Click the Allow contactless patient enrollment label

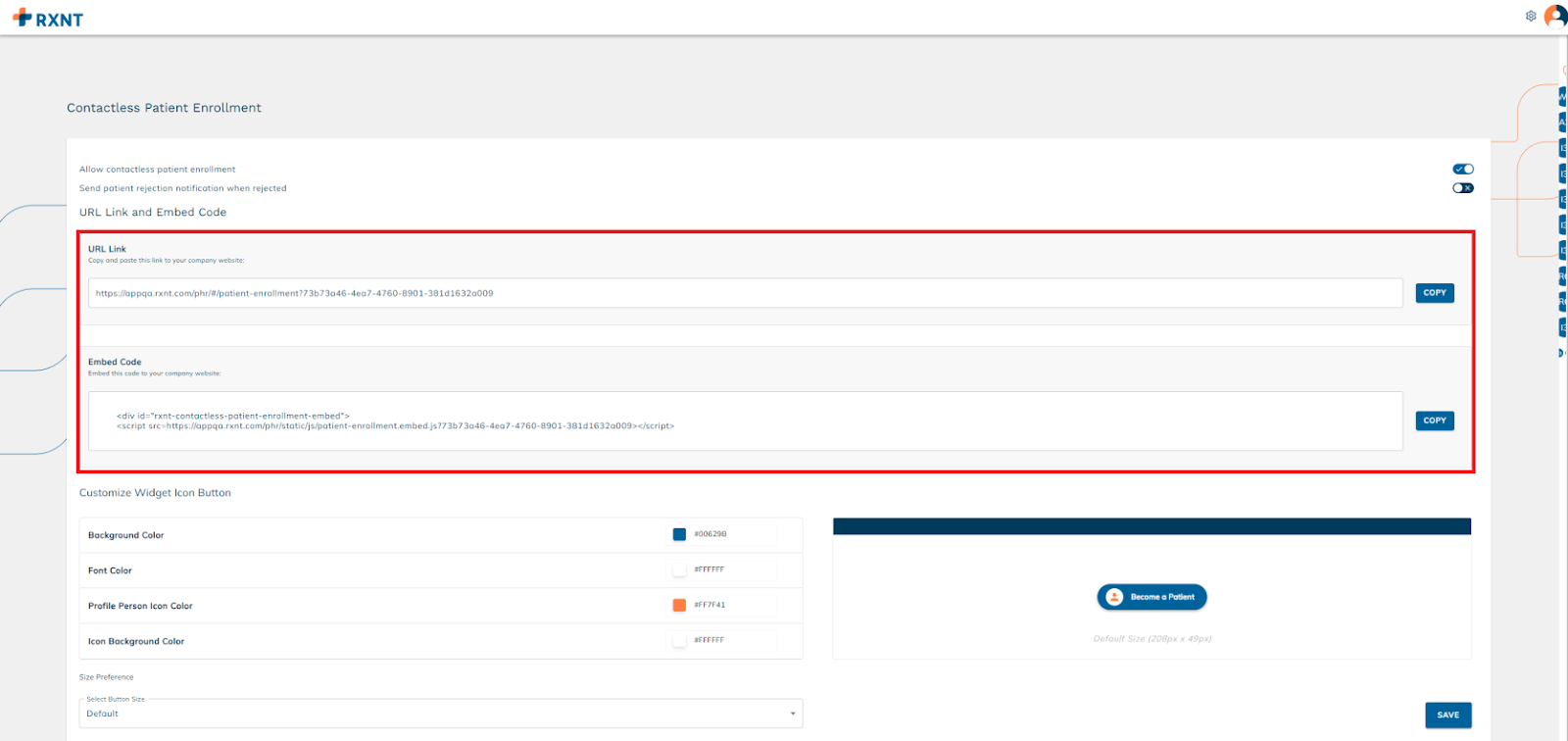coord(157,170)
